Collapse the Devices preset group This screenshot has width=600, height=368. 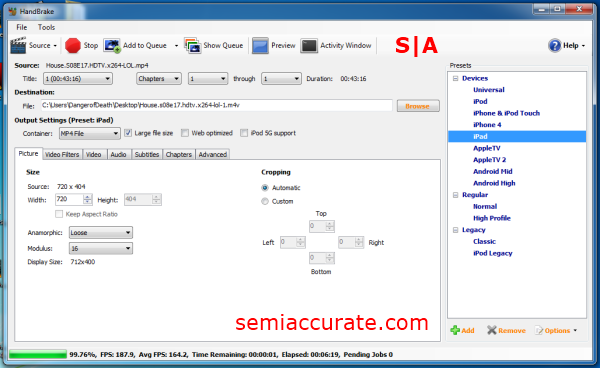click(455, 78)
